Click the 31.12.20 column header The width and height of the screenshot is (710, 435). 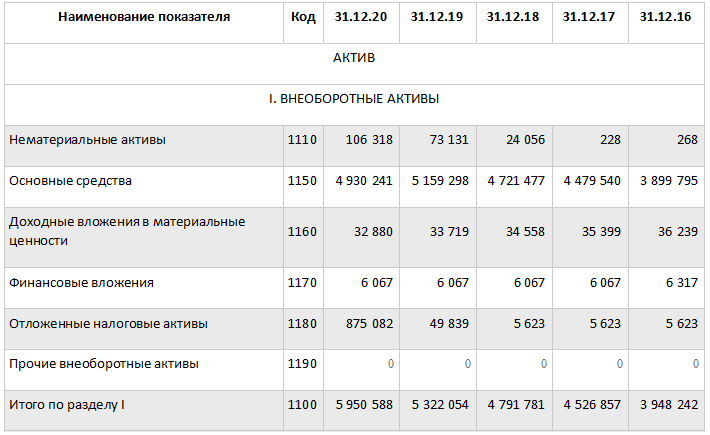pos(361,17)
